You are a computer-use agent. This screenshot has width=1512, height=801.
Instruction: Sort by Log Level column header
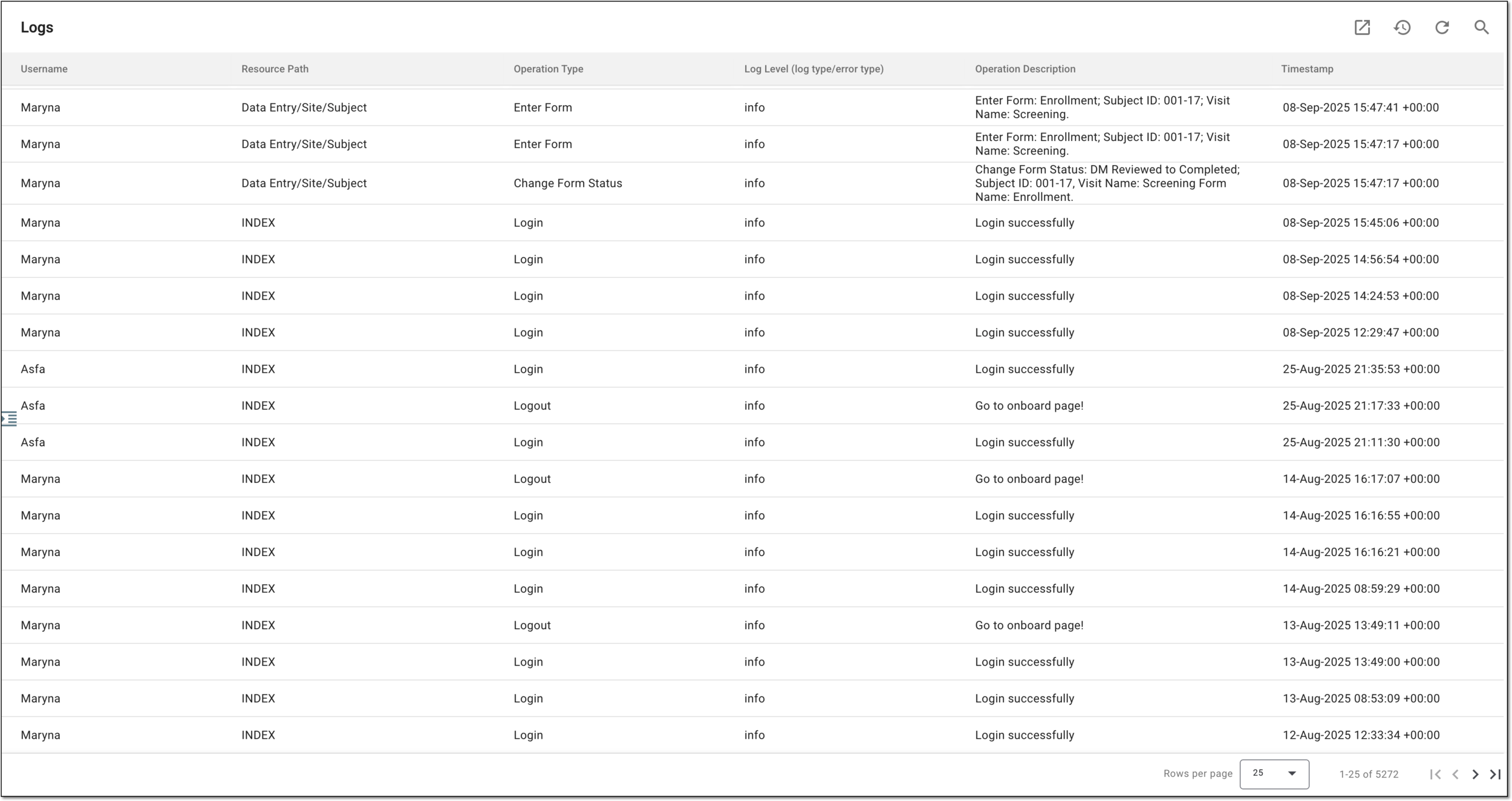(x=814, y=69)
